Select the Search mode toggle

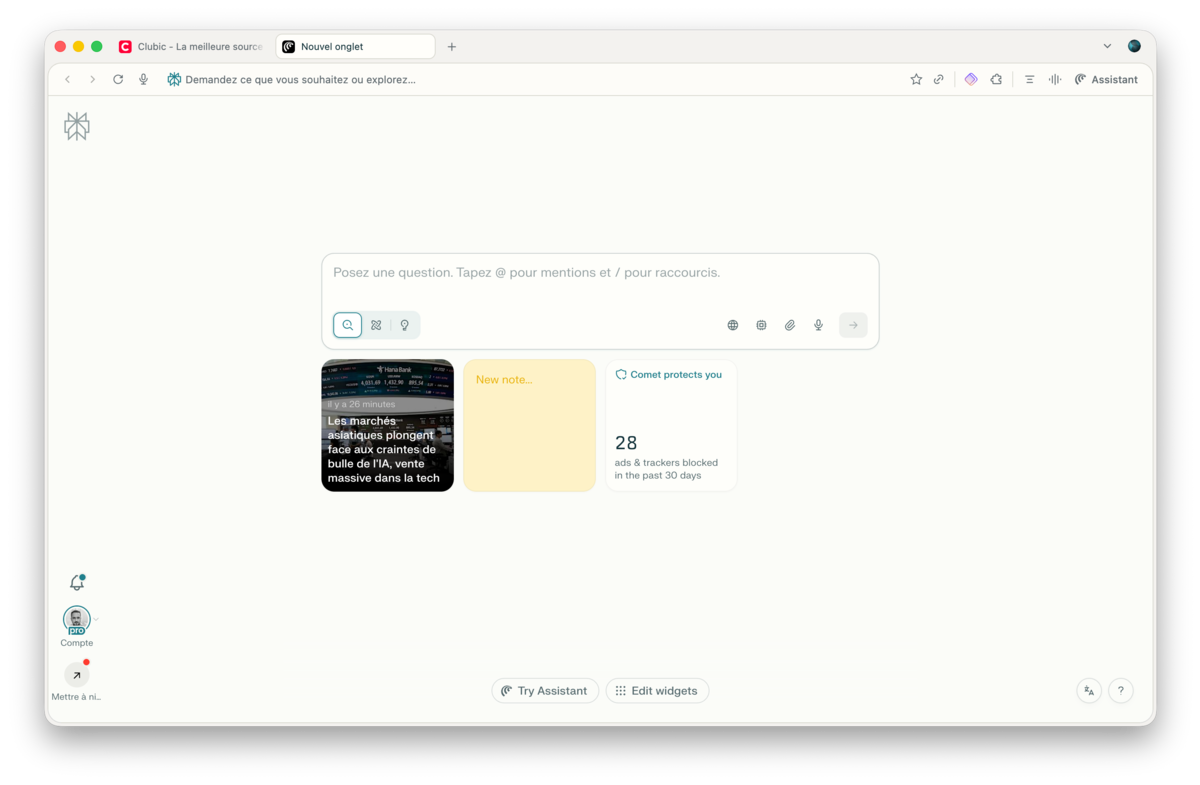348,325
